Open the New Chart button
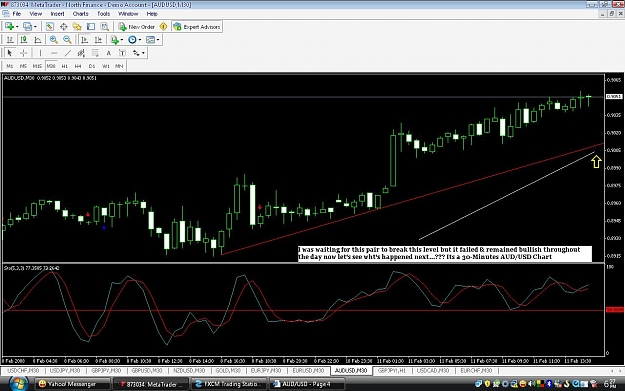The height and width of the screenshot is (391, 625). 9,27
